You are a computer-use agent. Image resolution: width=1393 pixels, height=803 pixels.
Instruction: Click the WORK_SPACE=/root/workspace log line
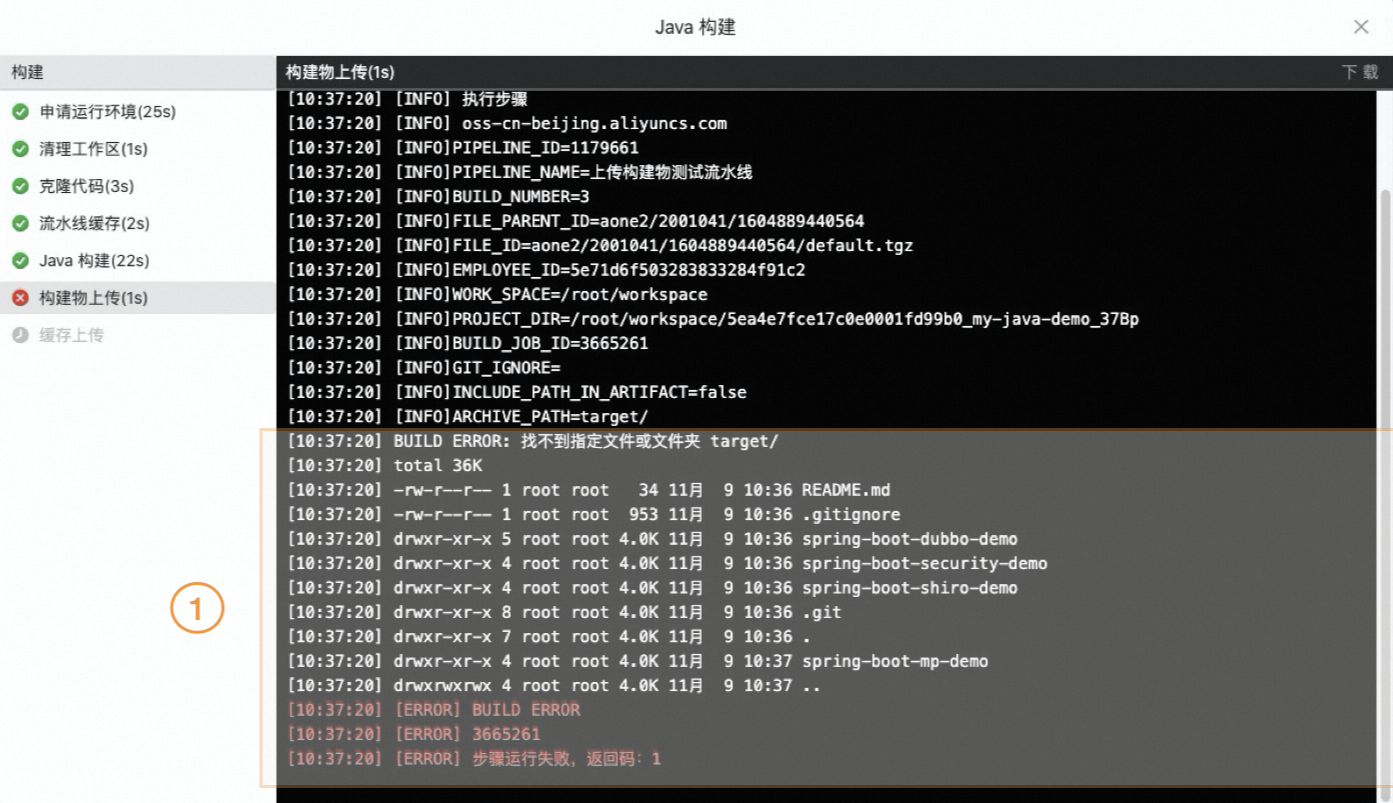click(x=497, y=295)
